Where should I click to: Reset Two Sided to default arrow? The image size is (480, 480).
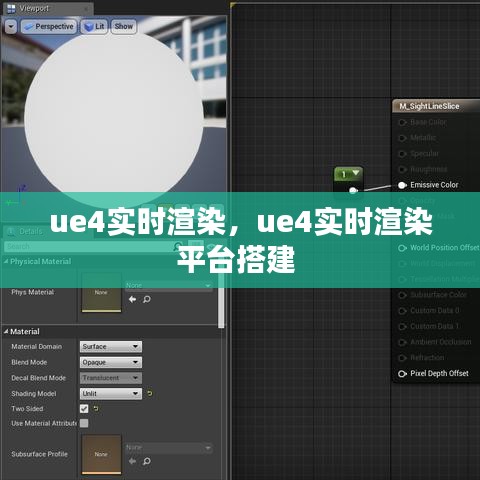[96, 409]
